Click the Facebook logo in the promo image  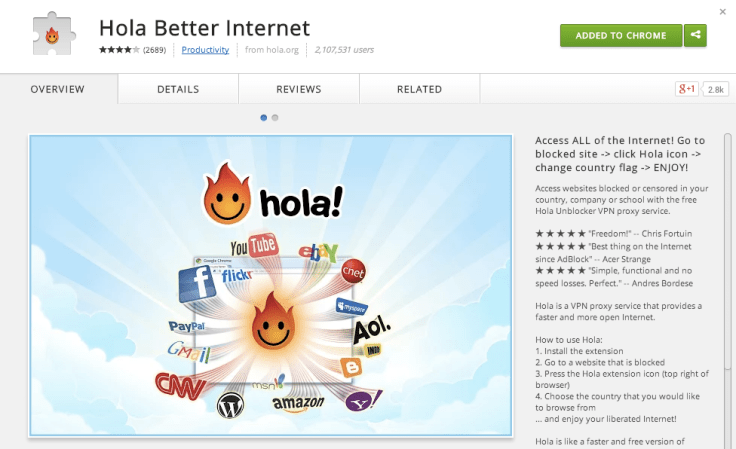click(x=197, y=283)
